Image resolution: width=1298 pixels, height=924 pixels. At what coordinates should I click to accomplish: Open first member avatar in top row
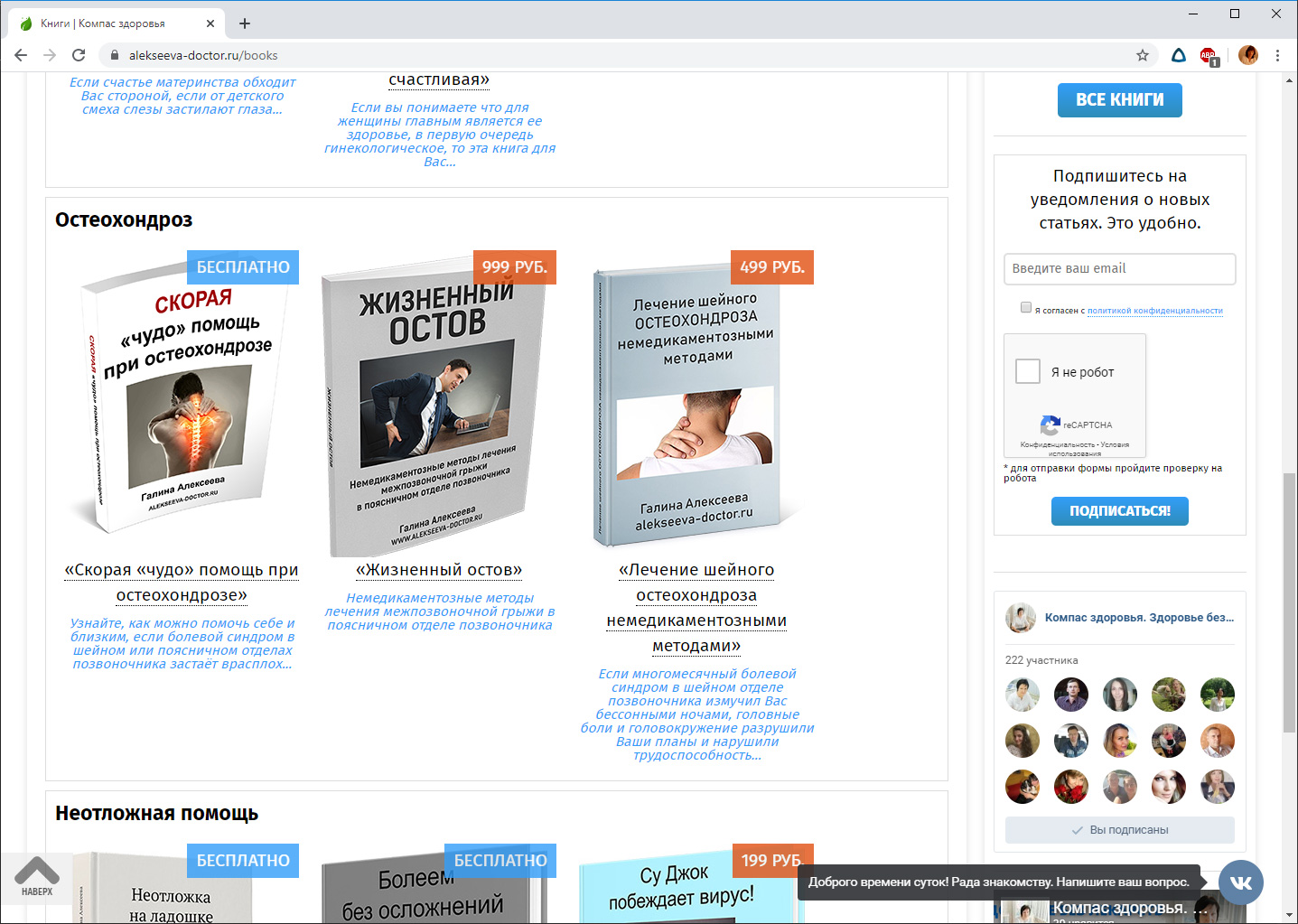[1023, 695]
